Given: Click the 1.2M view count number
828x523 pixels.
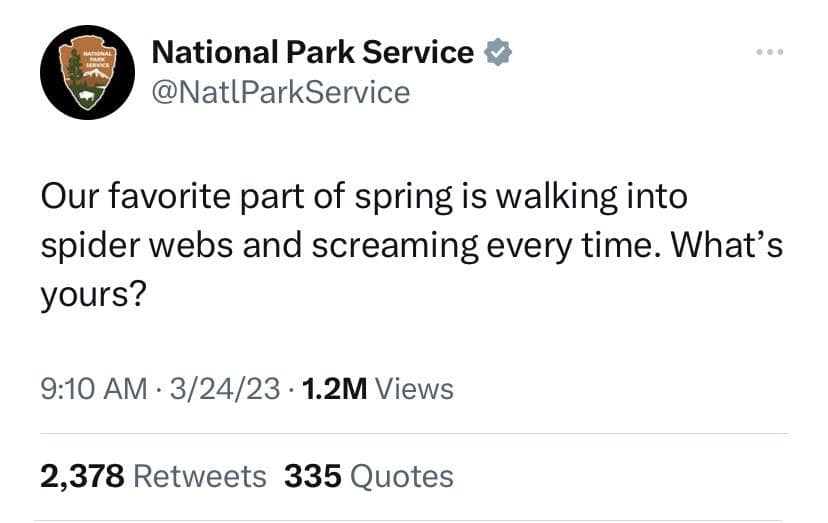Looking at the screenshot, I should click(334, 388).
